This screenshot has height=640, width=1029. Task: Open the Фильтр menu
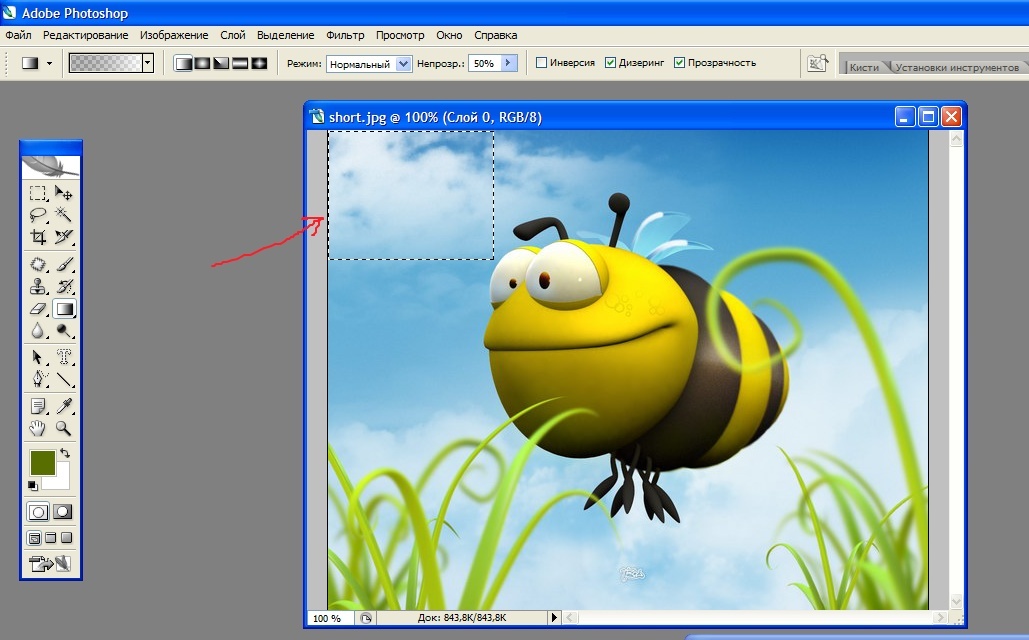point(345,35)
